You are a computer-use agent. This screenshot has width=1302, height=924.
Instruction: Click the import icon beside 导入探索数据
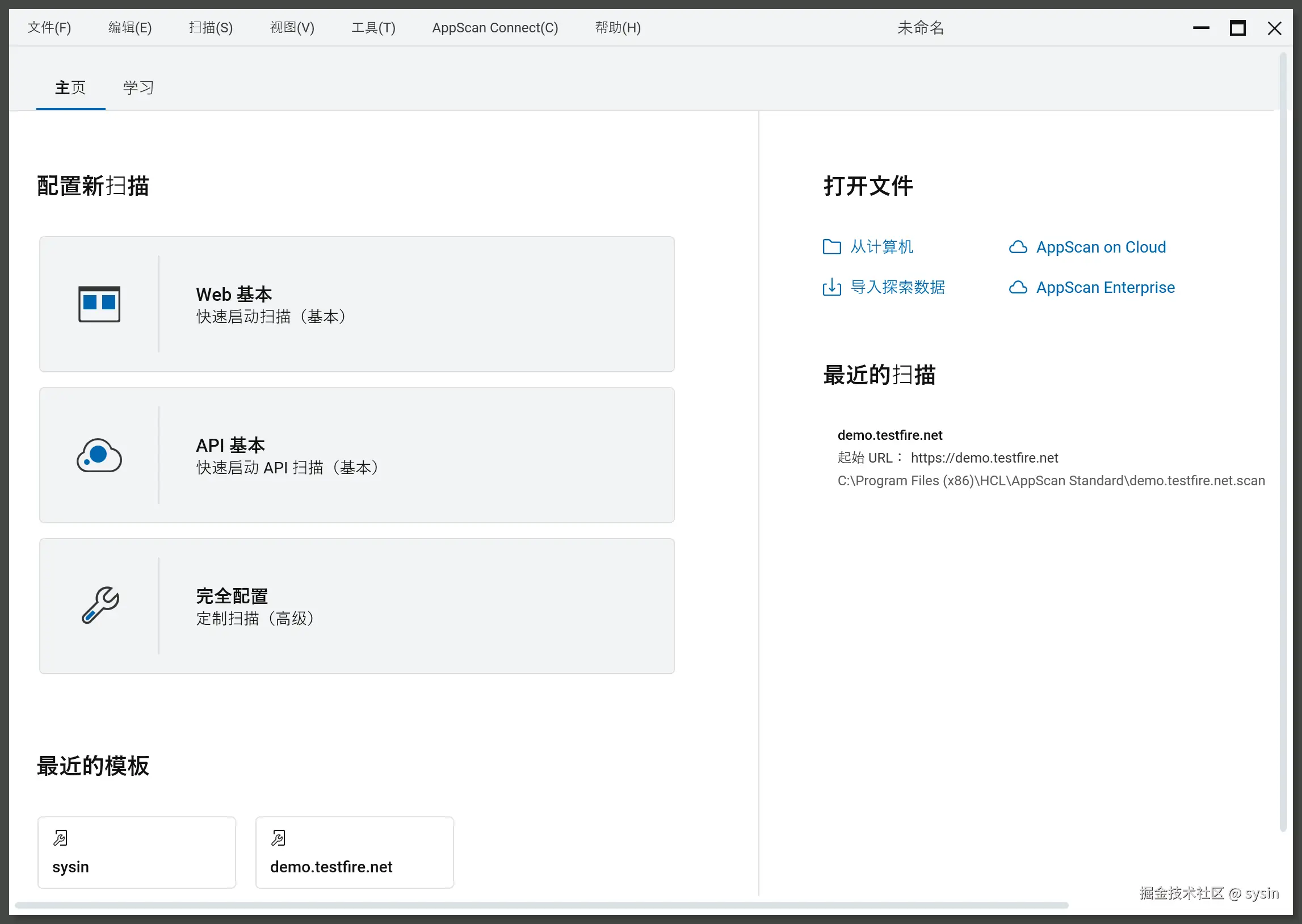(831, 287)
